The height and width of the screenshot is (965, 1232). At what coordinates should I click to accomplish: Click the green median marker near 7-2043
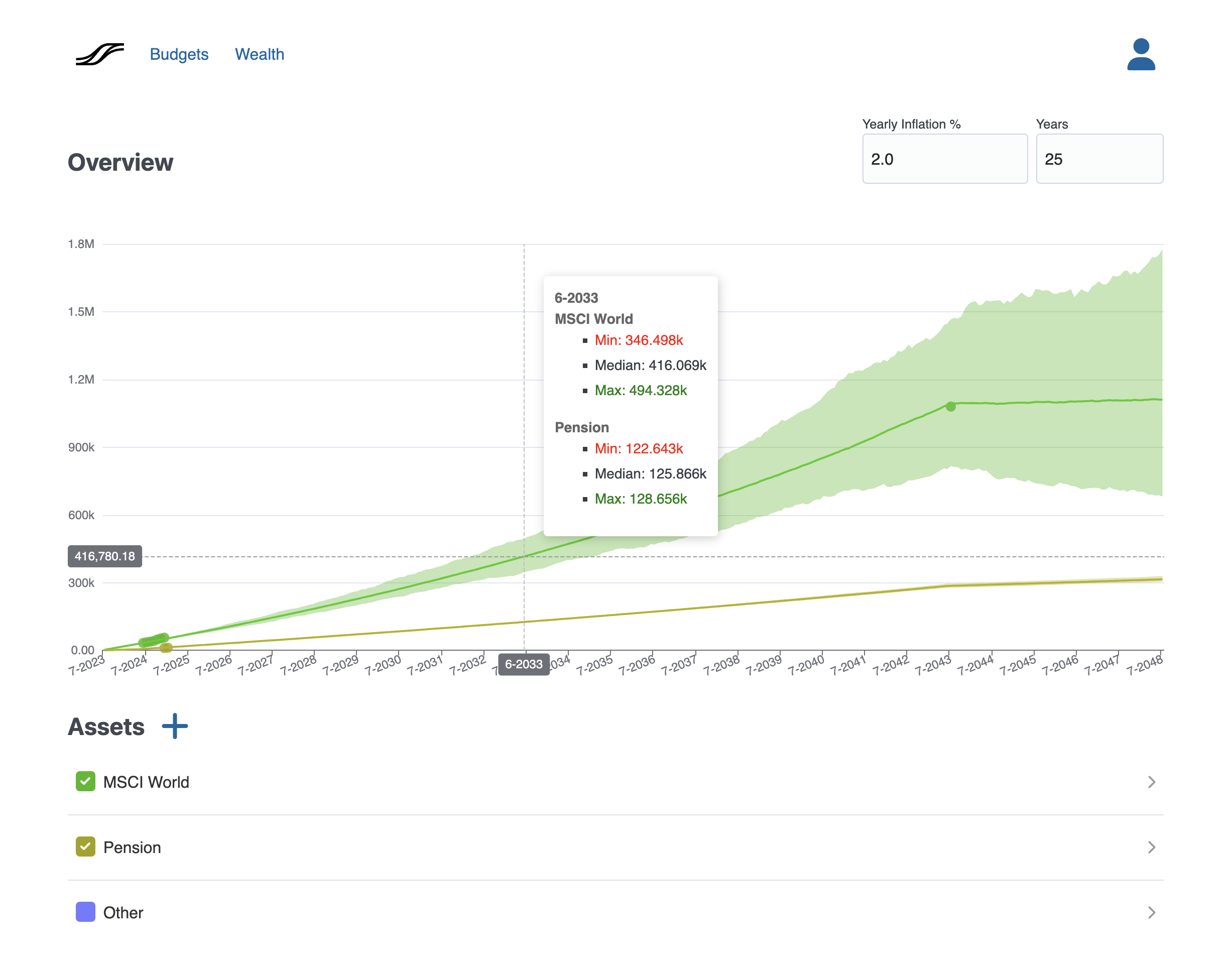[x=951, y=406]
